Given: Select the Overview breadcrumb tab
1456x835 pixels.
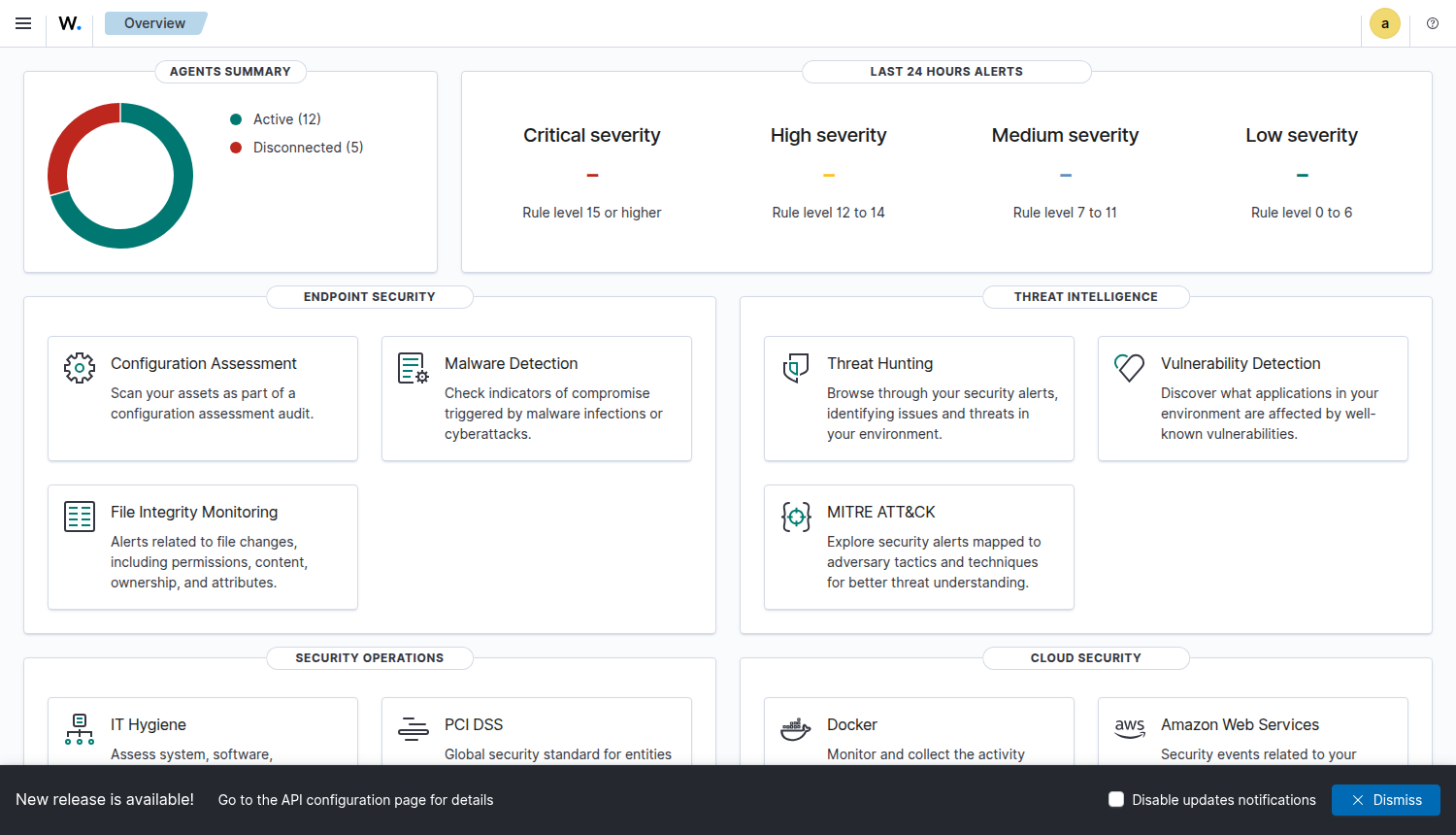Looking at the screenshot, I should tap(155, 23).
